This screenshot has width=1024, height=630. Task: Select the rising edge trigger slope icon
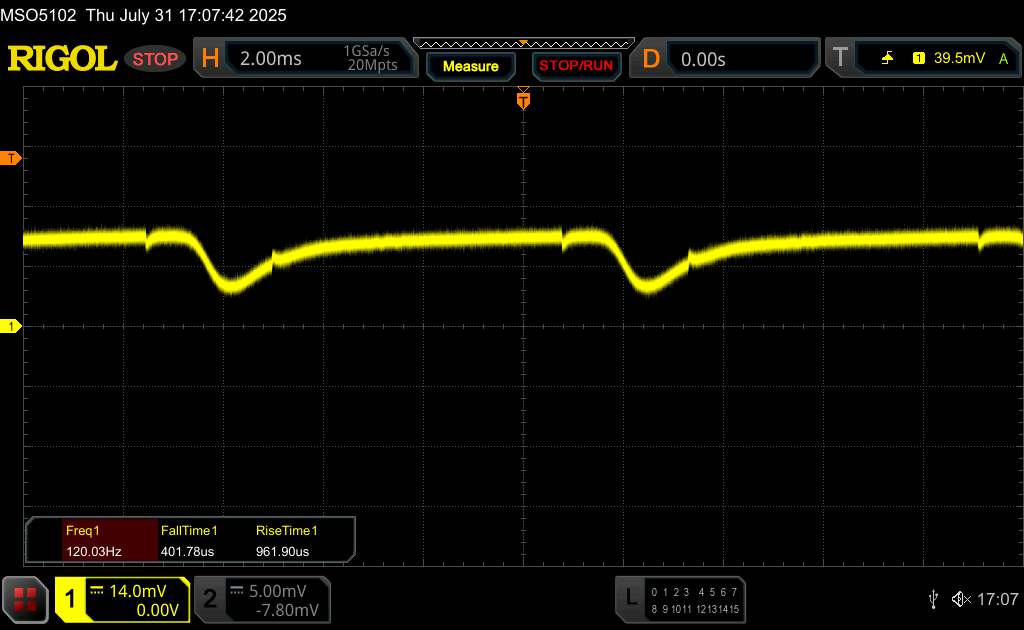click(887, 59)
